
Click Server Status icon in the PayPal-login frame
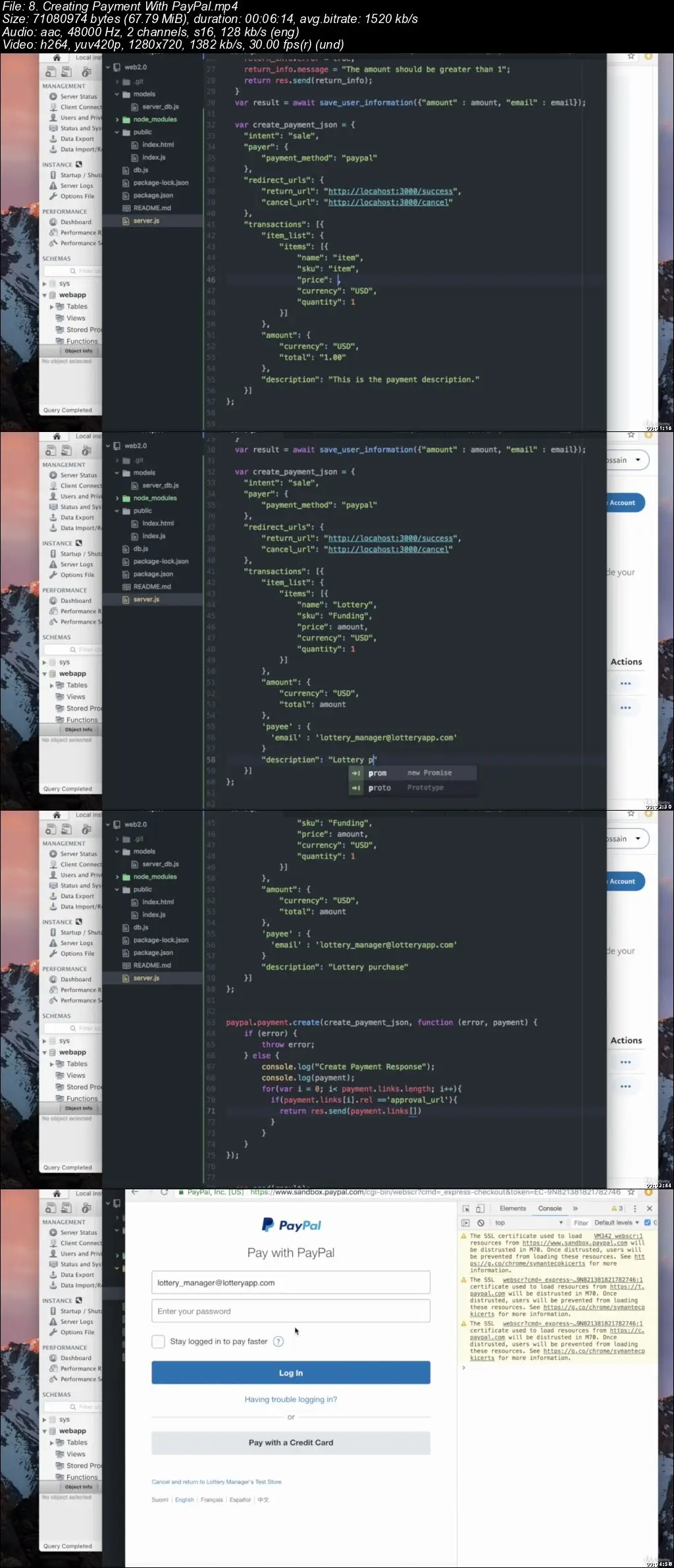pos(53,1232)
